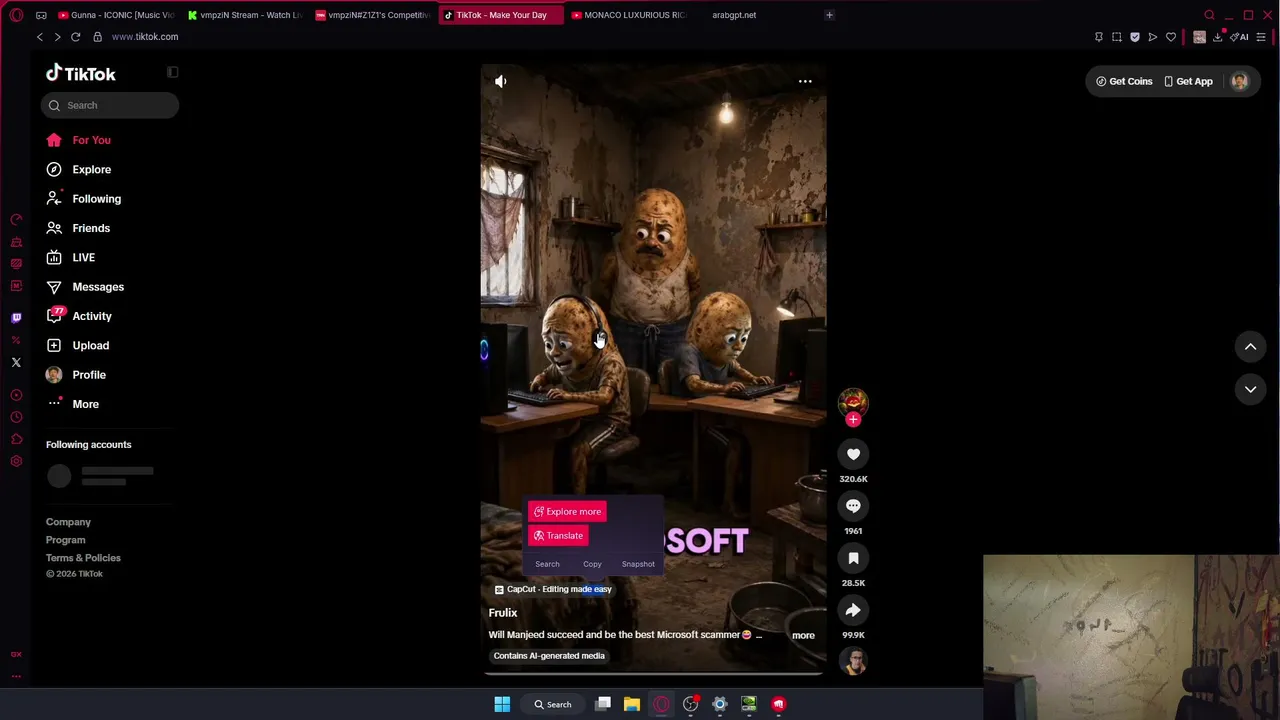The width and height of the screenshot is (1280, 720).
Task: Open a new browser tab
Action: (829, 15)
